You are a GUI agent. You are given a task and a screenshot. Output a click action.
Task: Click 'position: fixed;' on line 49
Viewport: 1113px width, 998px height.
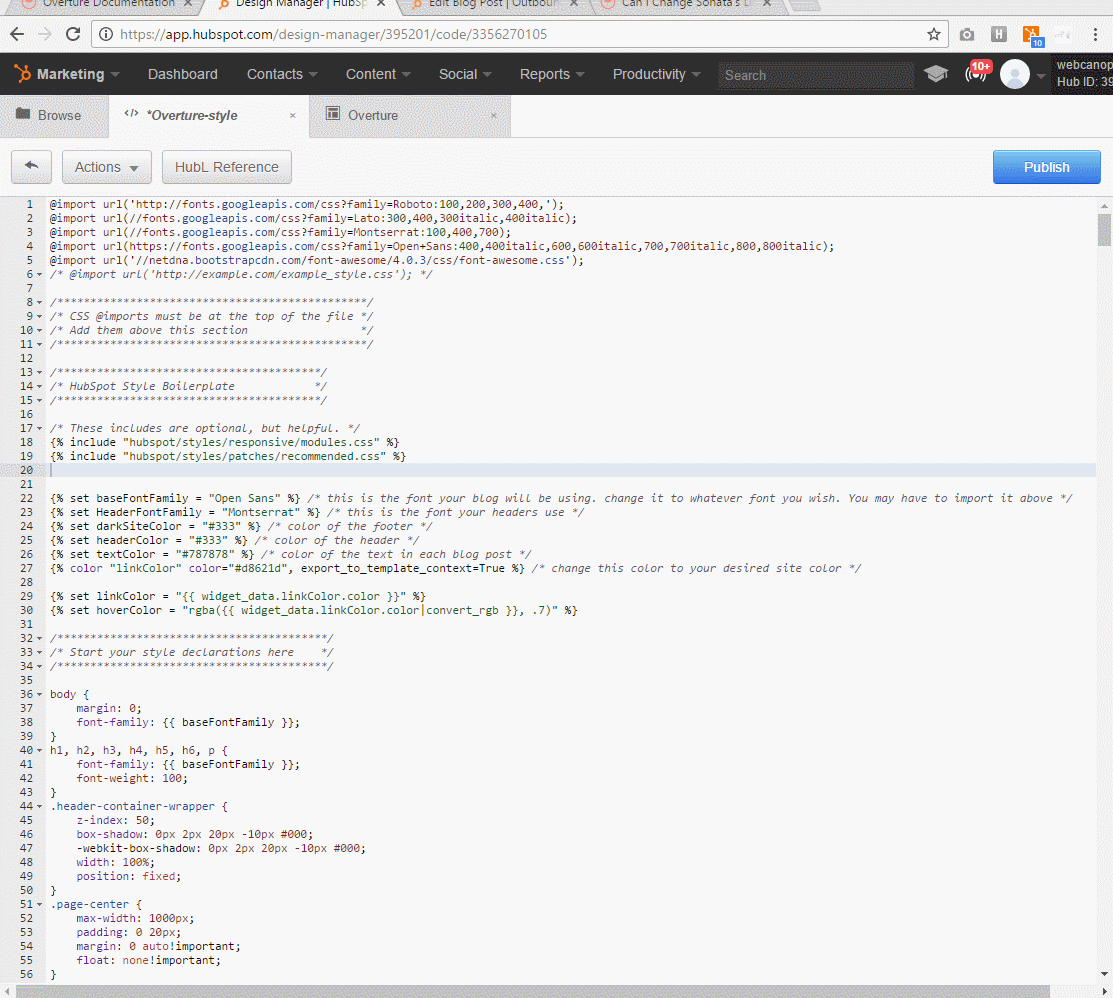(128, 877)
